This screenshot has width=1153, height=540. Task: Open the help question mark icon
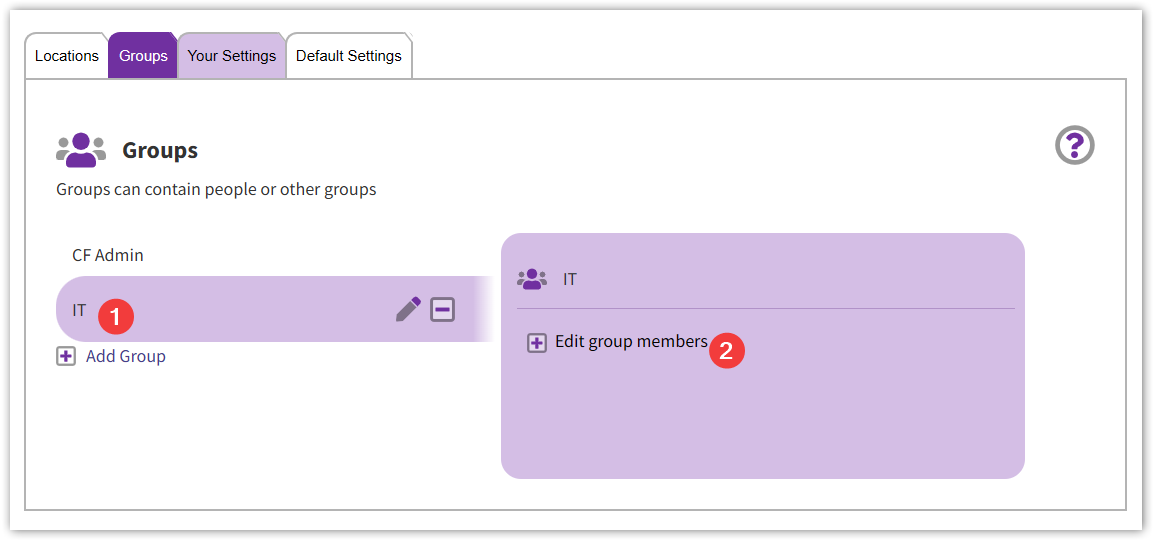(1075, 146)
